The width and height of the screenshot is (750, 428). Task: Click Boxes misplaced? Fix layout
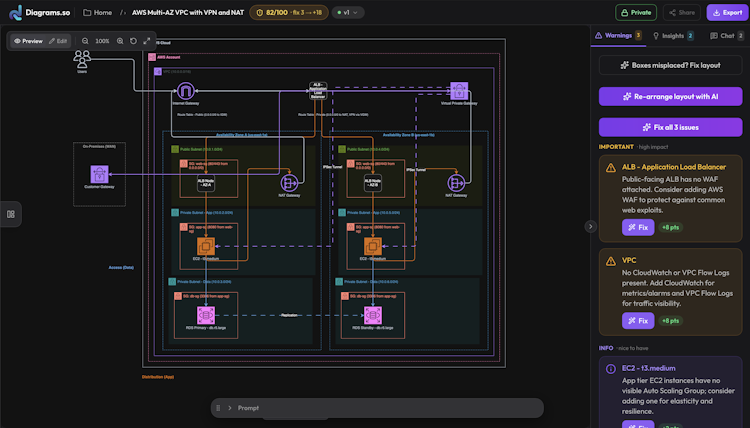tap(671, 65)
